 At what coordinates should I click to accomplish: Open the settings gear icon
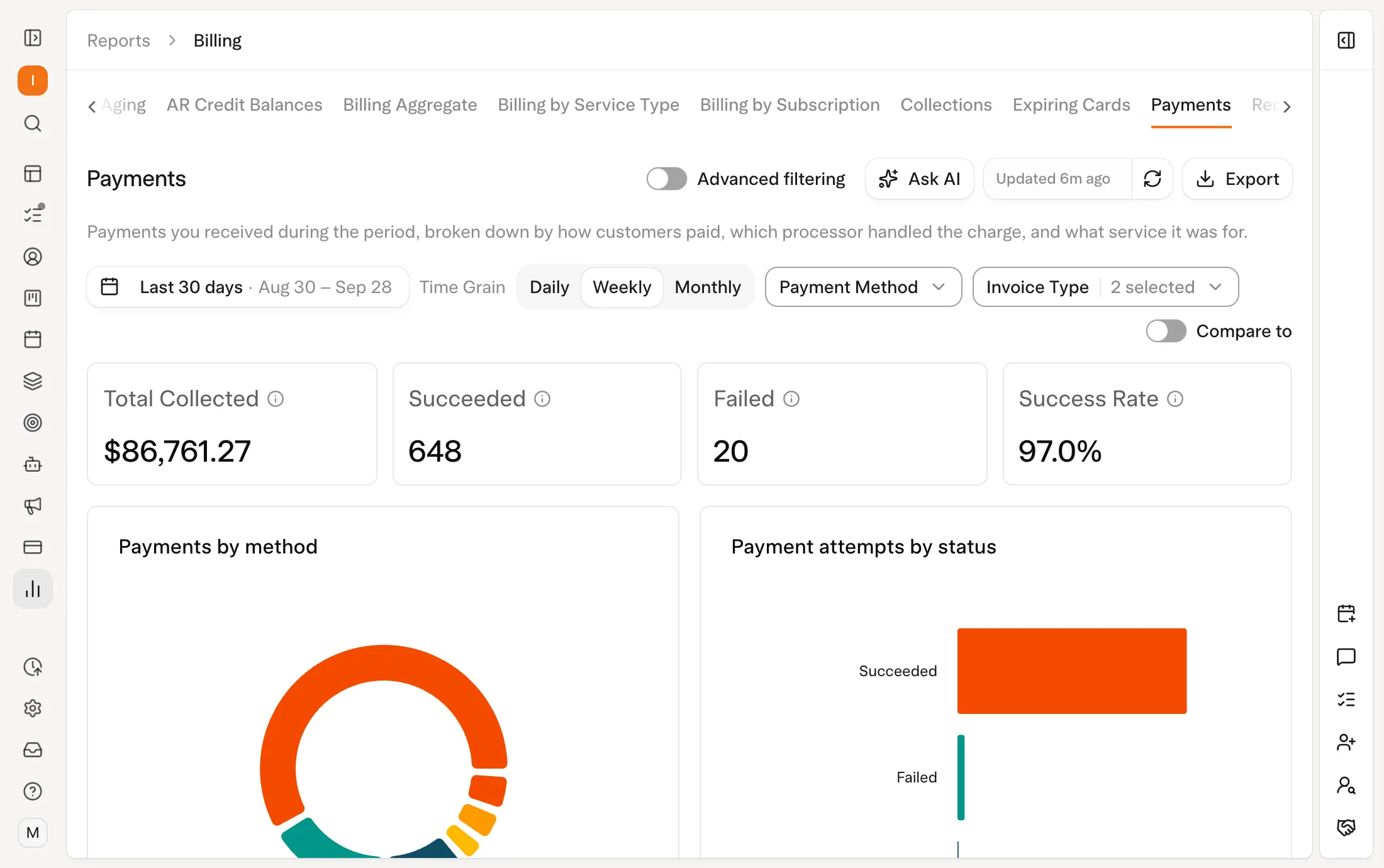33,708
